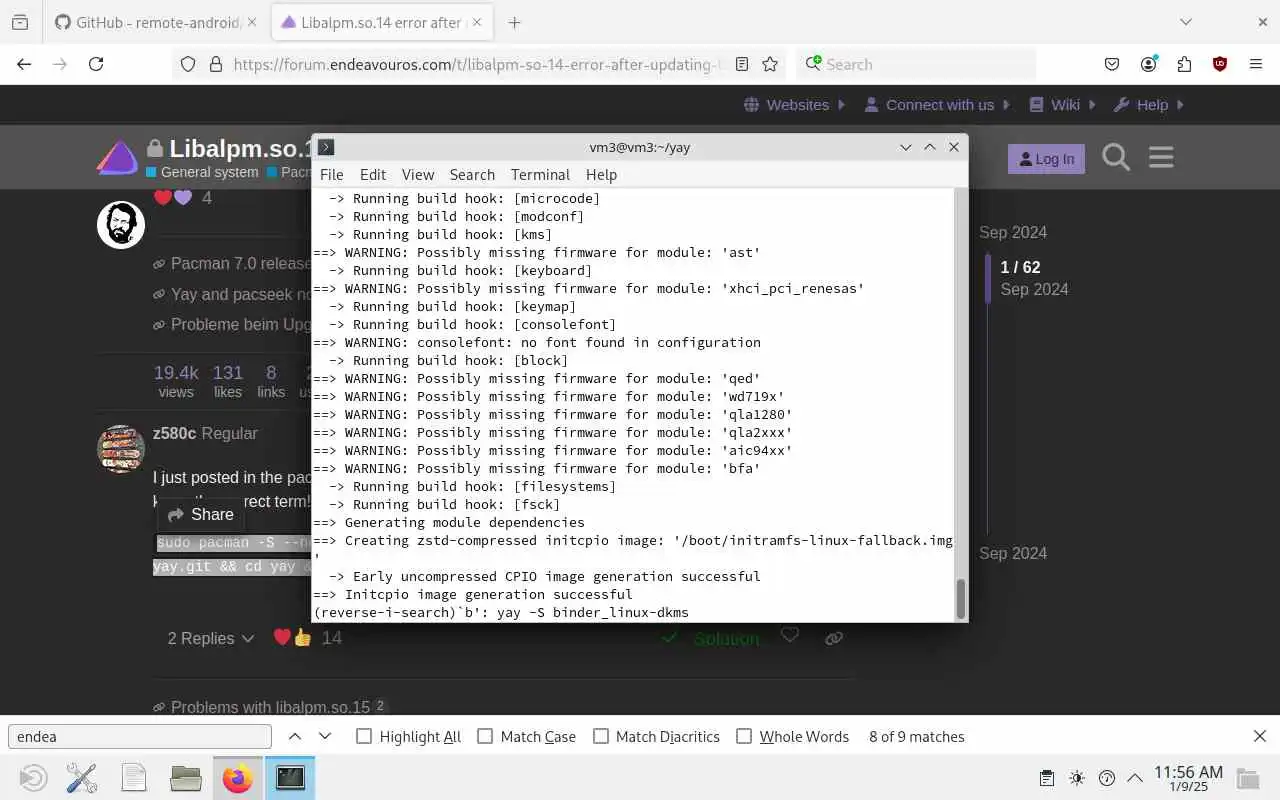Viewport: 1280px width, 800px height.
Task: Go back with the browser back arrow
Action: pos(24,64)
